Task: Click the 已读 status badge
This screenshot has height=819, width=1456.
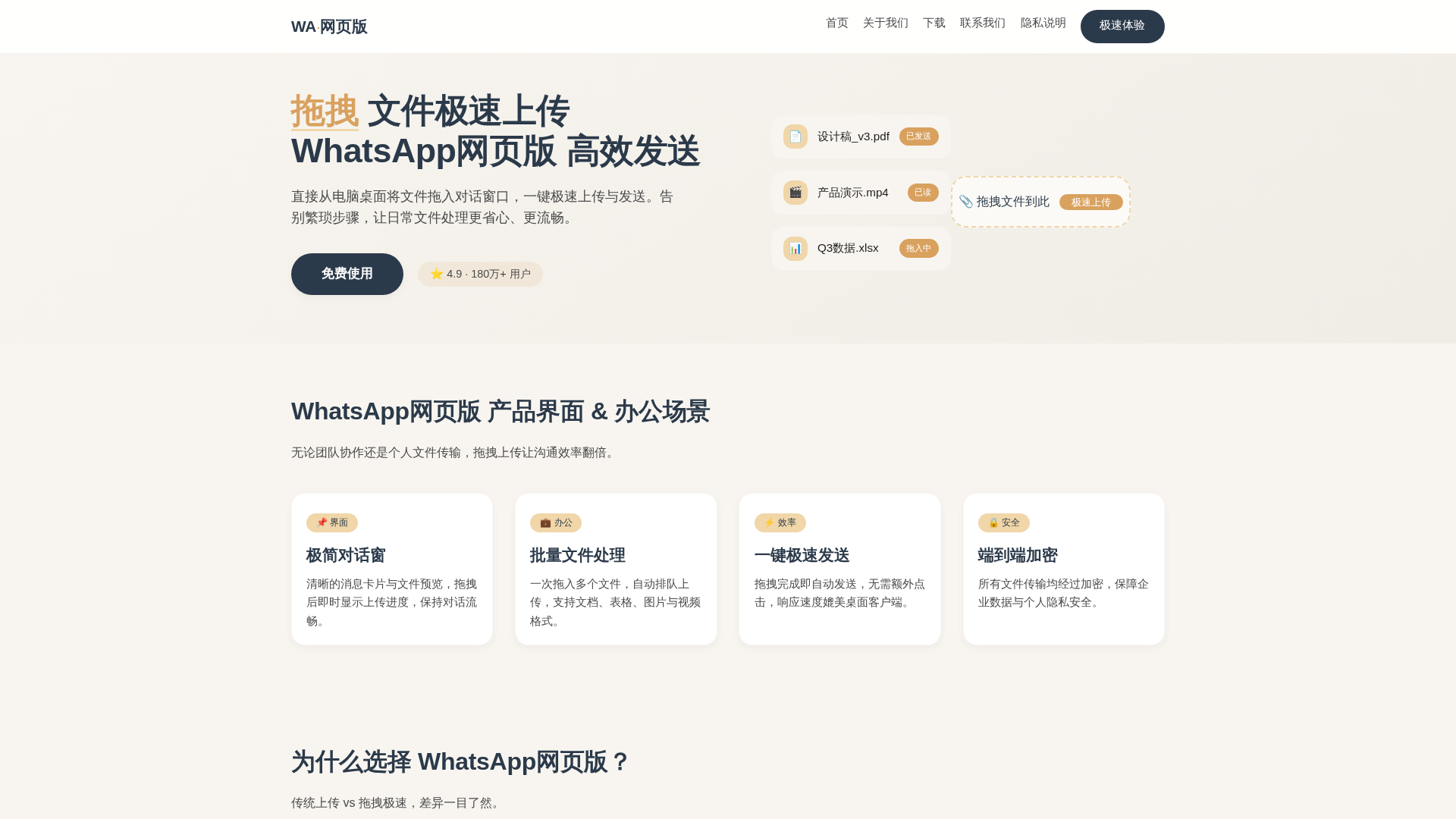Action: [x=923, y=193]
